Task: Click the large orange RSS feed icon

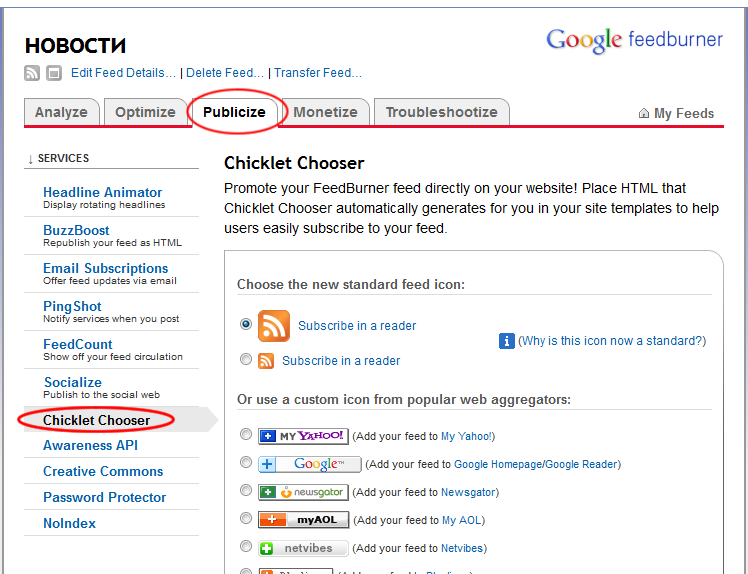Action: [x=274, y=326]
